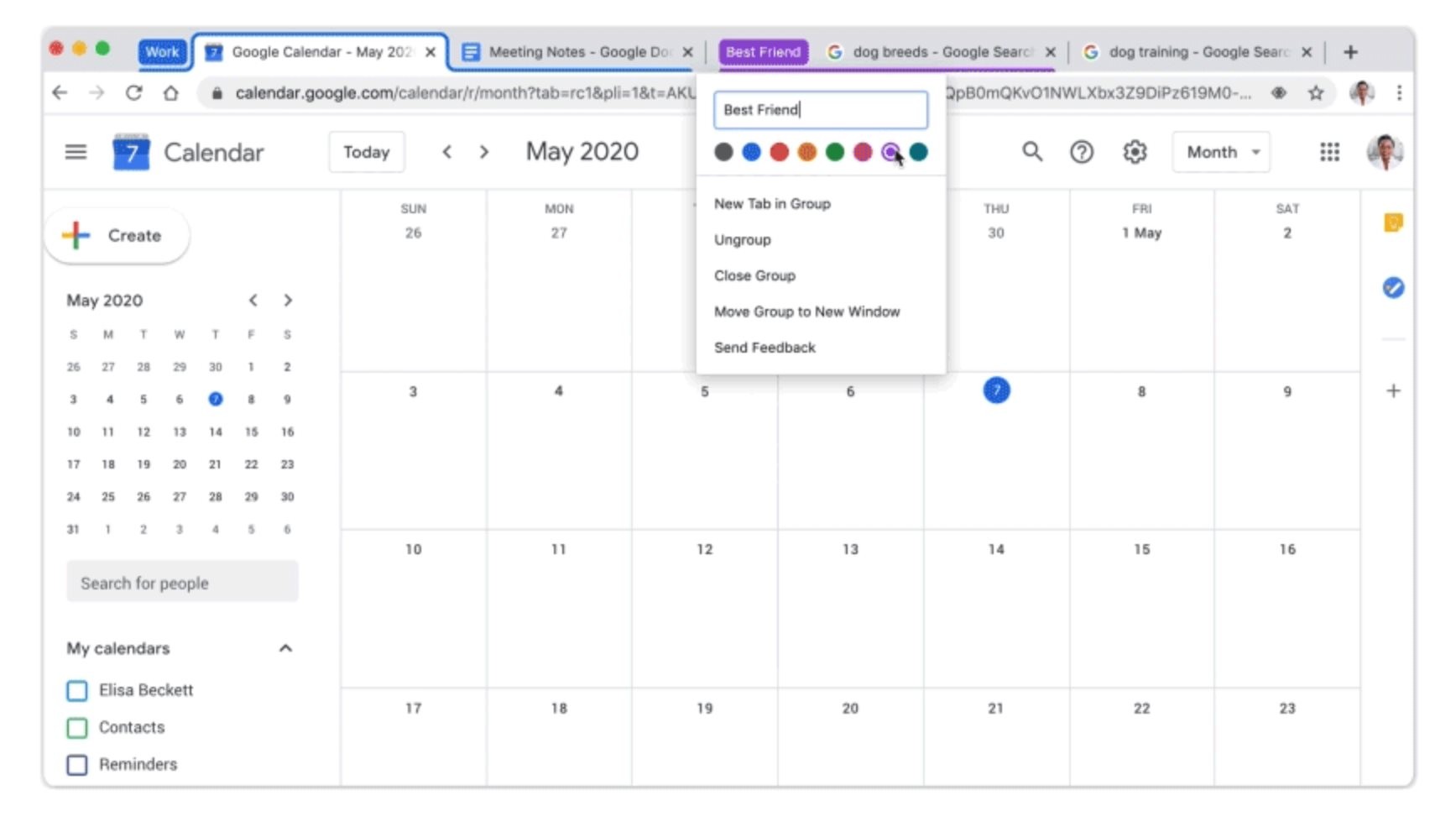Choose the red color for the tab group

(779, 152)
